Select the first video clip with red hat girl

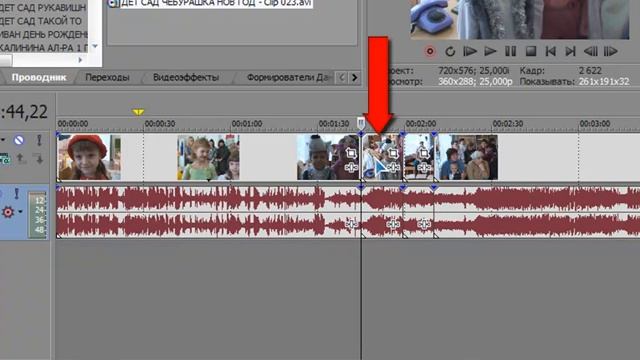(x=89, y=157)
